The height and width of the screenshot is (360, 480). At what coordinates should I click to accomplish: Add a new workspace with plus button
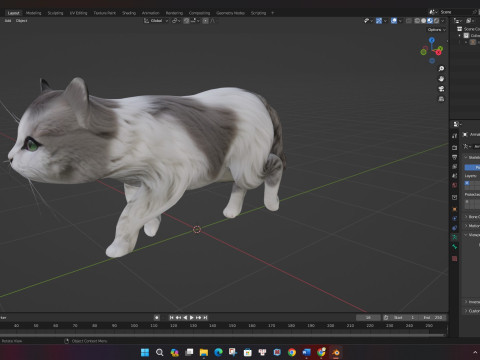[272, 13]
